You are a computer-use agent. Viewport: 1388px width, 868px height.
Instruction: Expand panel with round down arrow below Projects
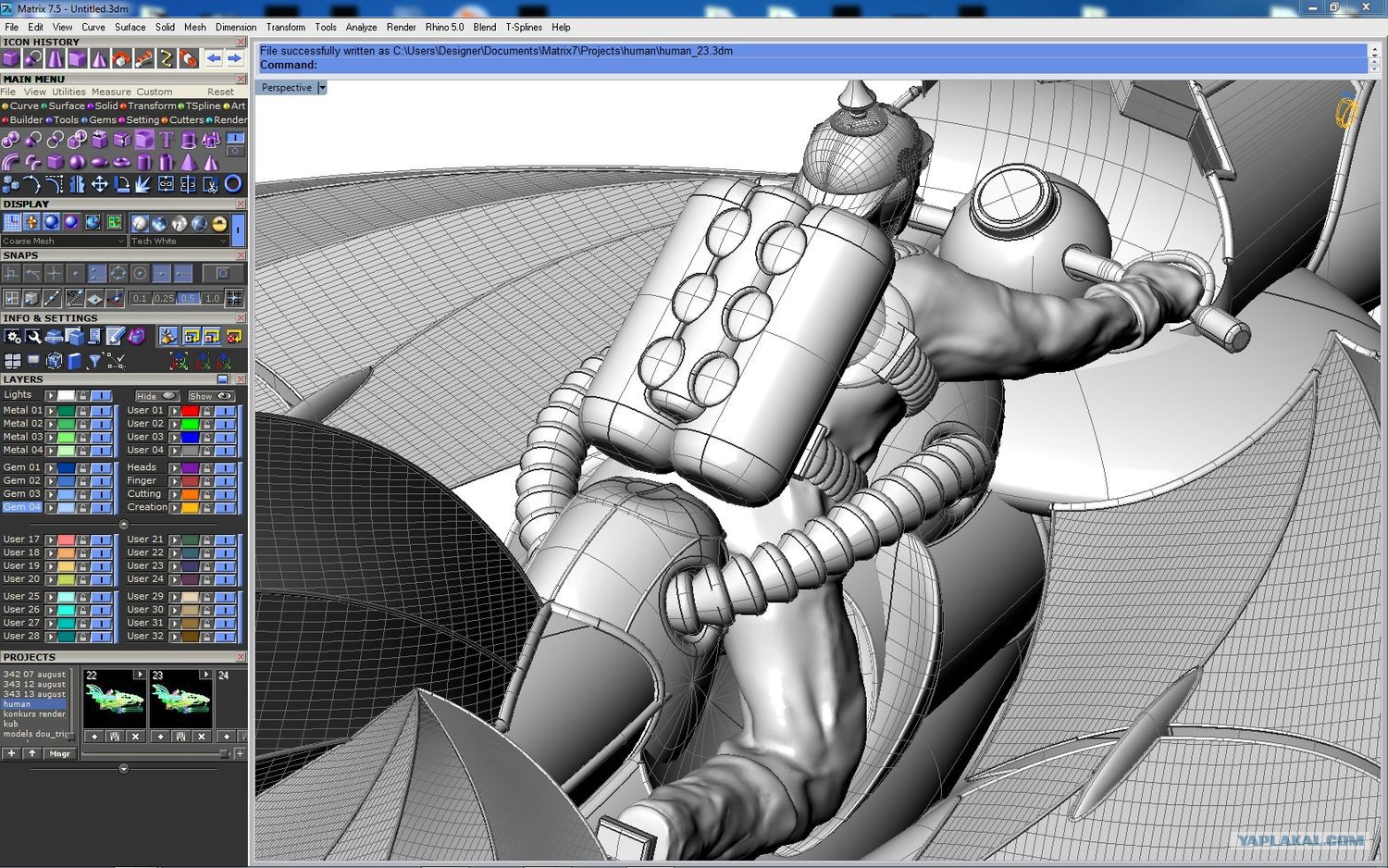click(123, 768)
